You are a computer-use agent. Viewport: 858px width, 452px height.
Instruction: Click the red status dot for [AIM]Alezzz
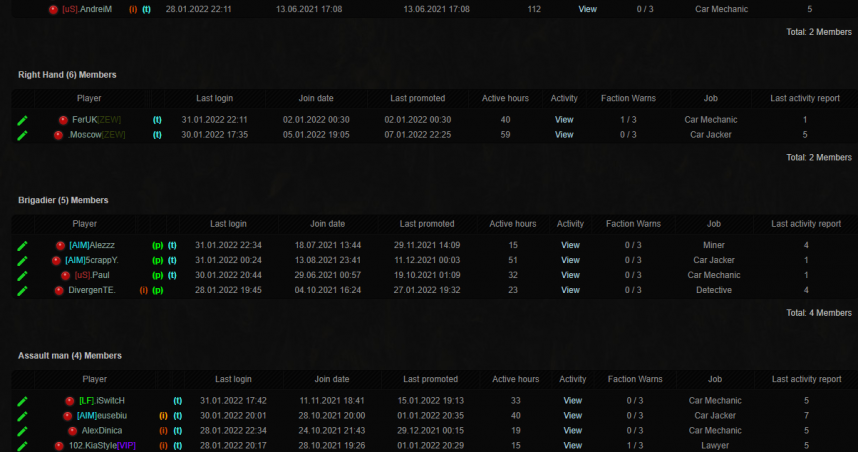(60, 246)
